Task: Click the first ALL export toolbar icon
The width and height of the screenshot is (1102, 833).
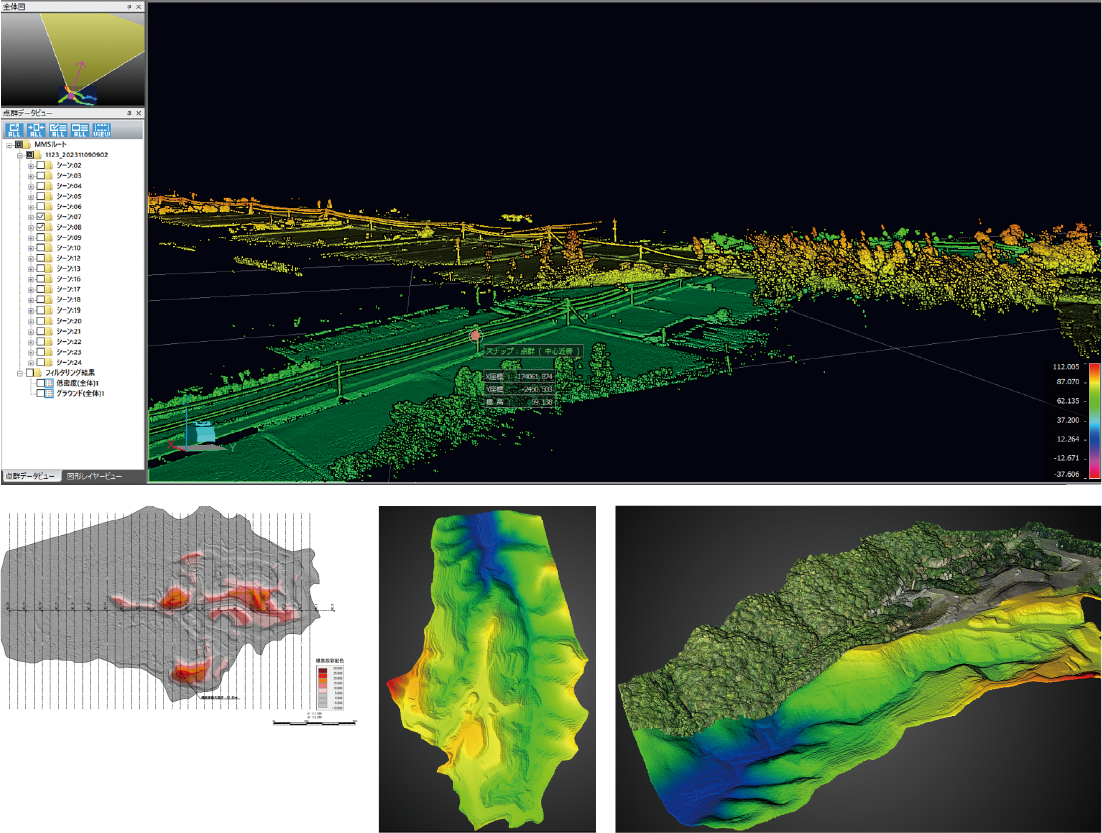Action: [14, 130]
